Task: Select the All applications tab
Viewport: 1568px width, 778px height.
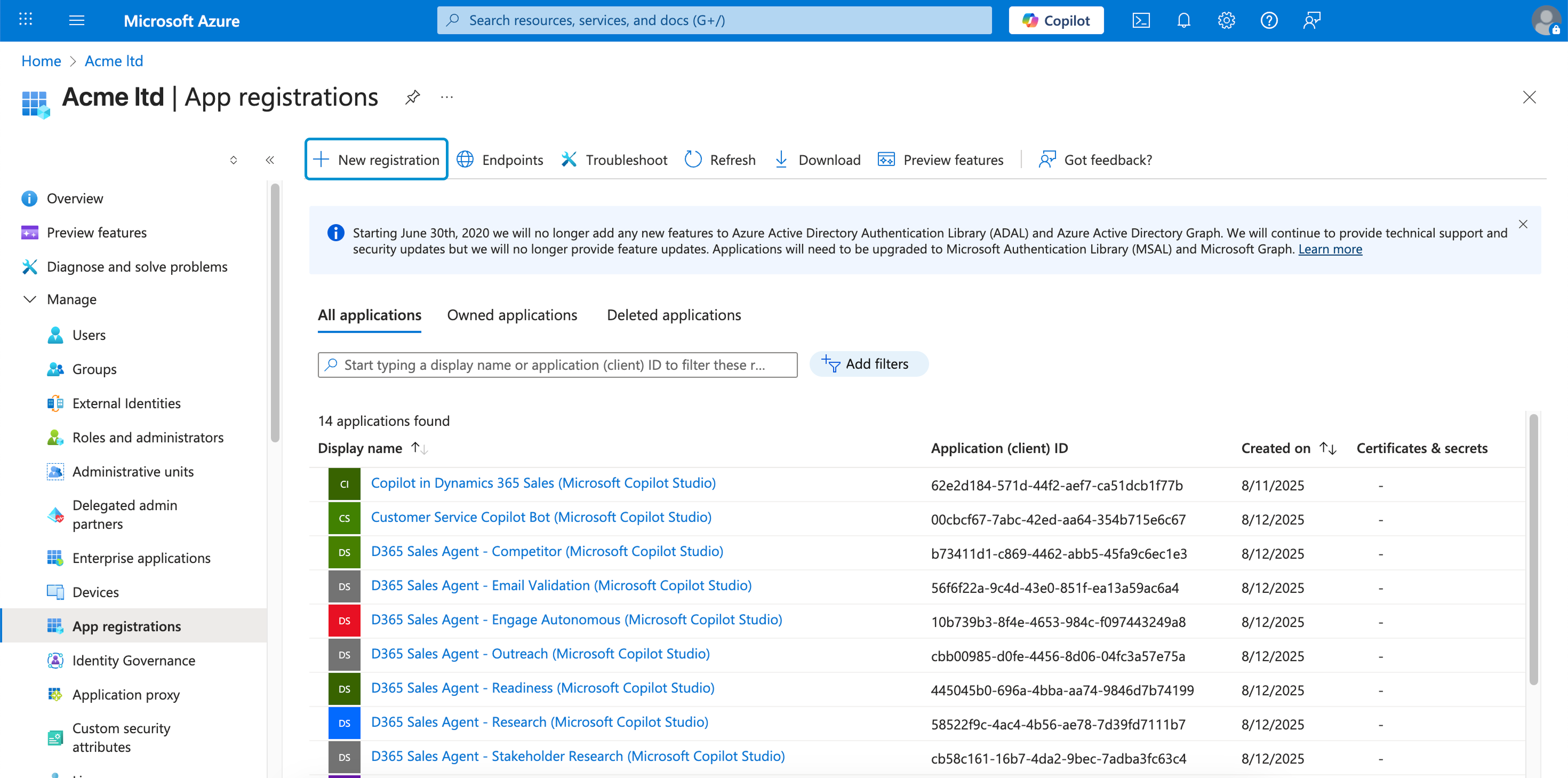Action: point(370,315)
